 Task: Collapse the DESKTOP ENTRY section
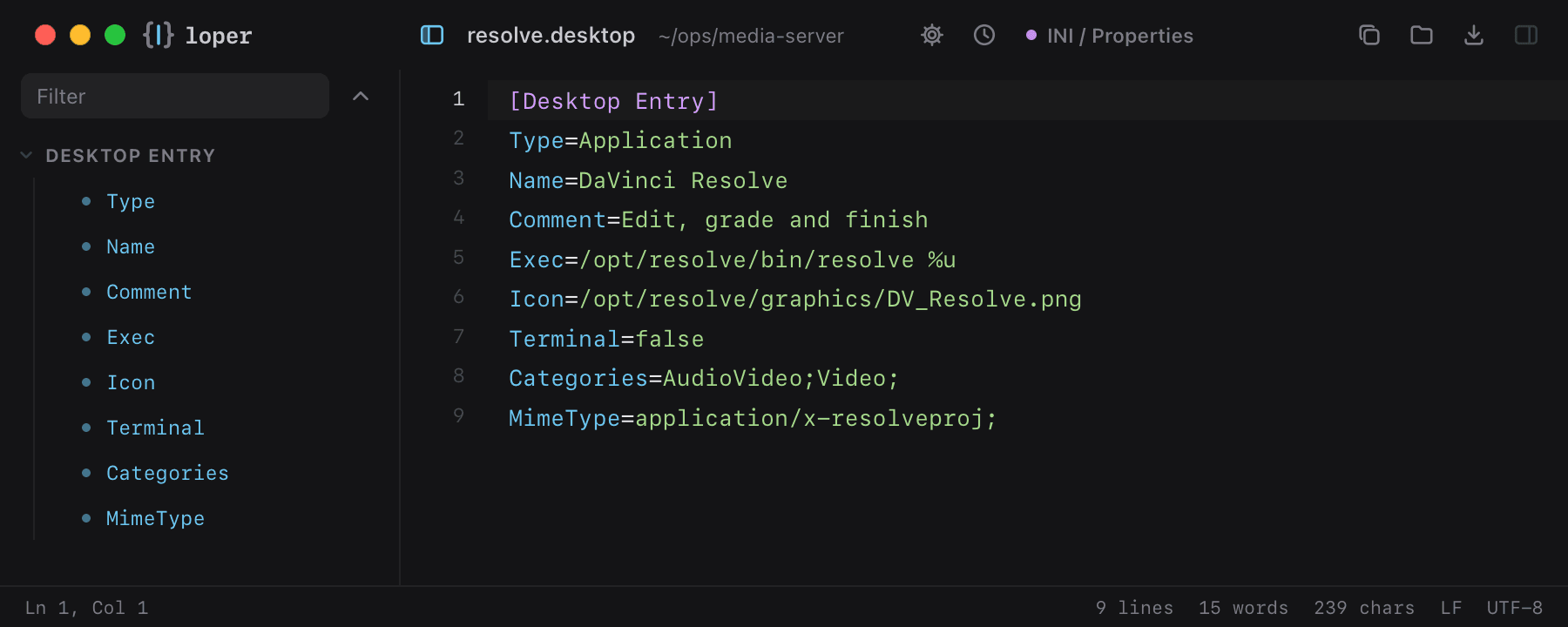click(x=26, y=155)
